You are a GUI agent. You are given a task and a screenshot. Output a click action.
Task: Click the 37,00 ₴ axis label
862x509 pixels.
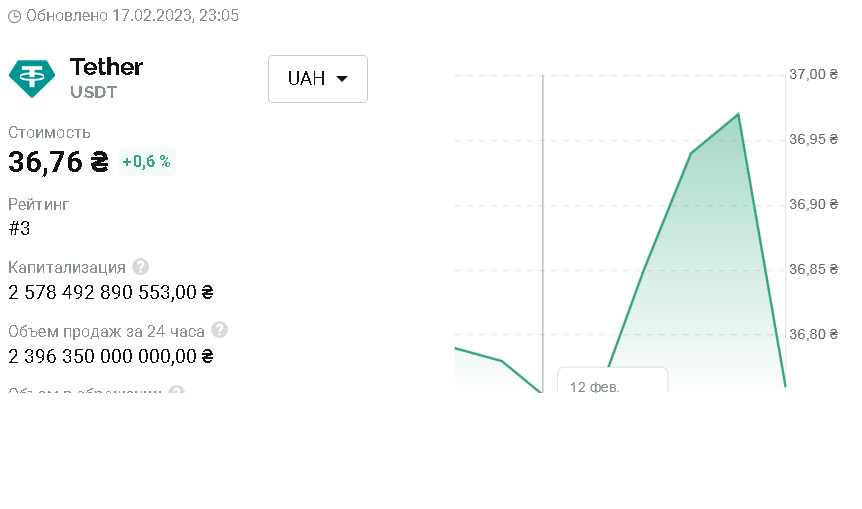[x=814, y=74]
